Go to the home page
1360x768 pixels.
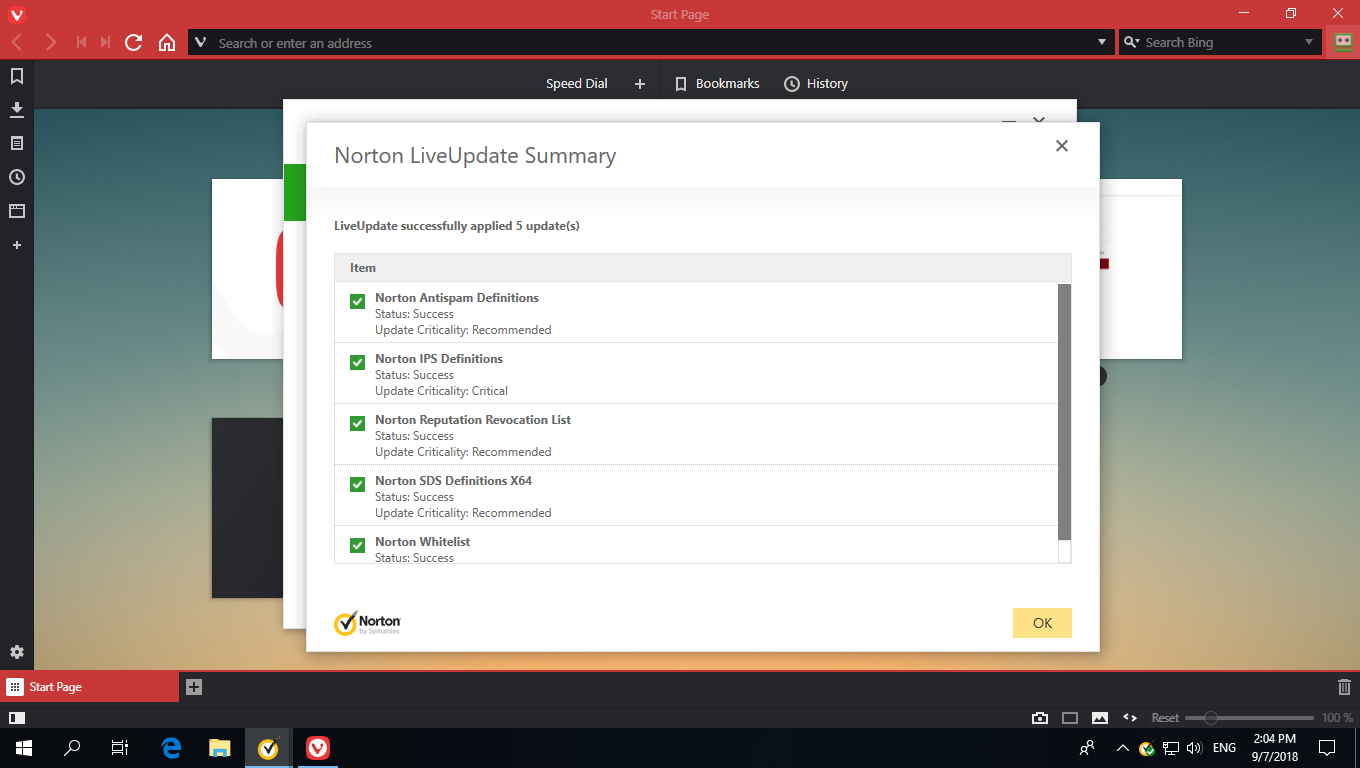coord(167,43)
